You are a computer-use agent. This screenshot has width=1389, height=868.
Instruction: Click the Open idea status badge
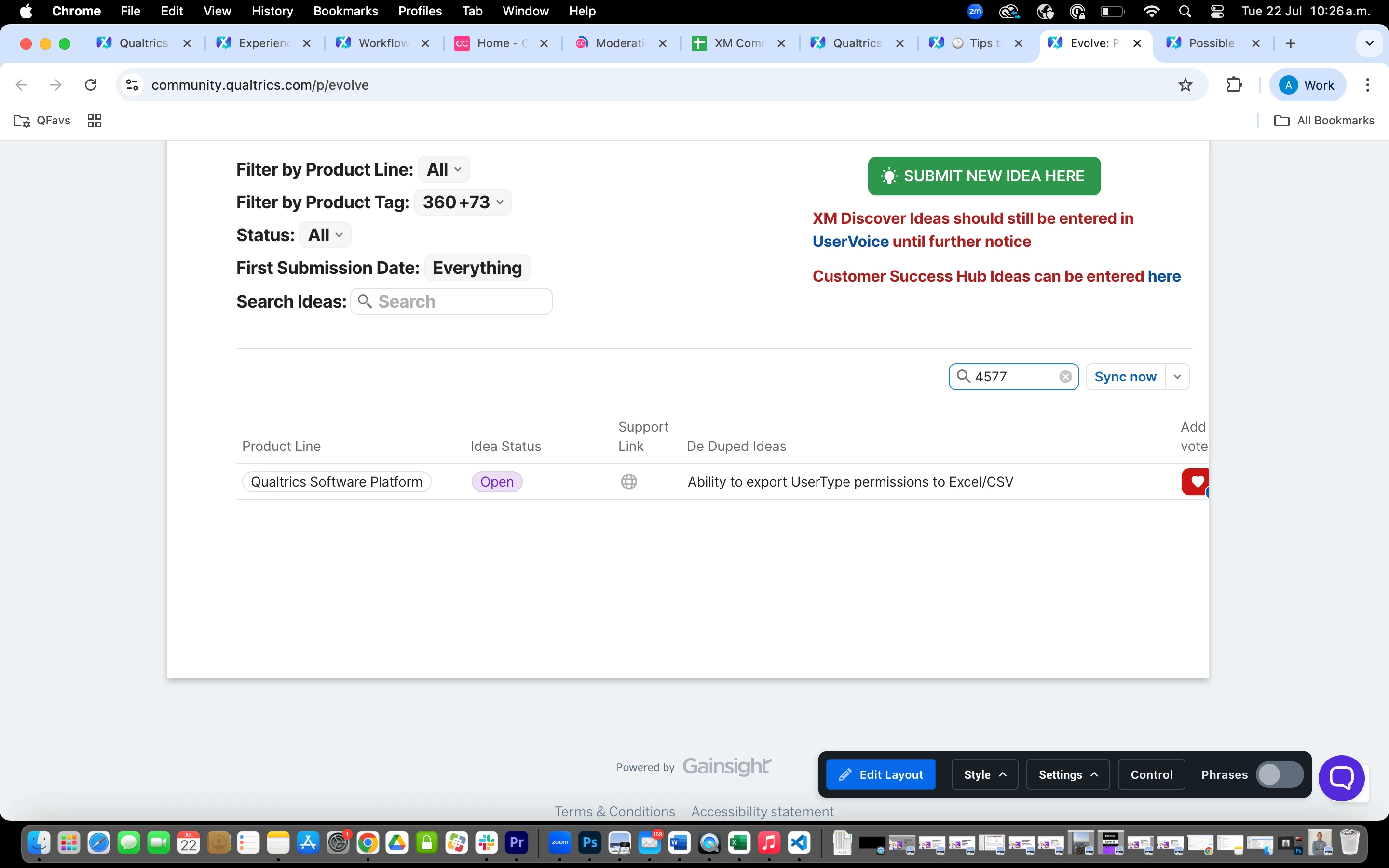point(496,482)
